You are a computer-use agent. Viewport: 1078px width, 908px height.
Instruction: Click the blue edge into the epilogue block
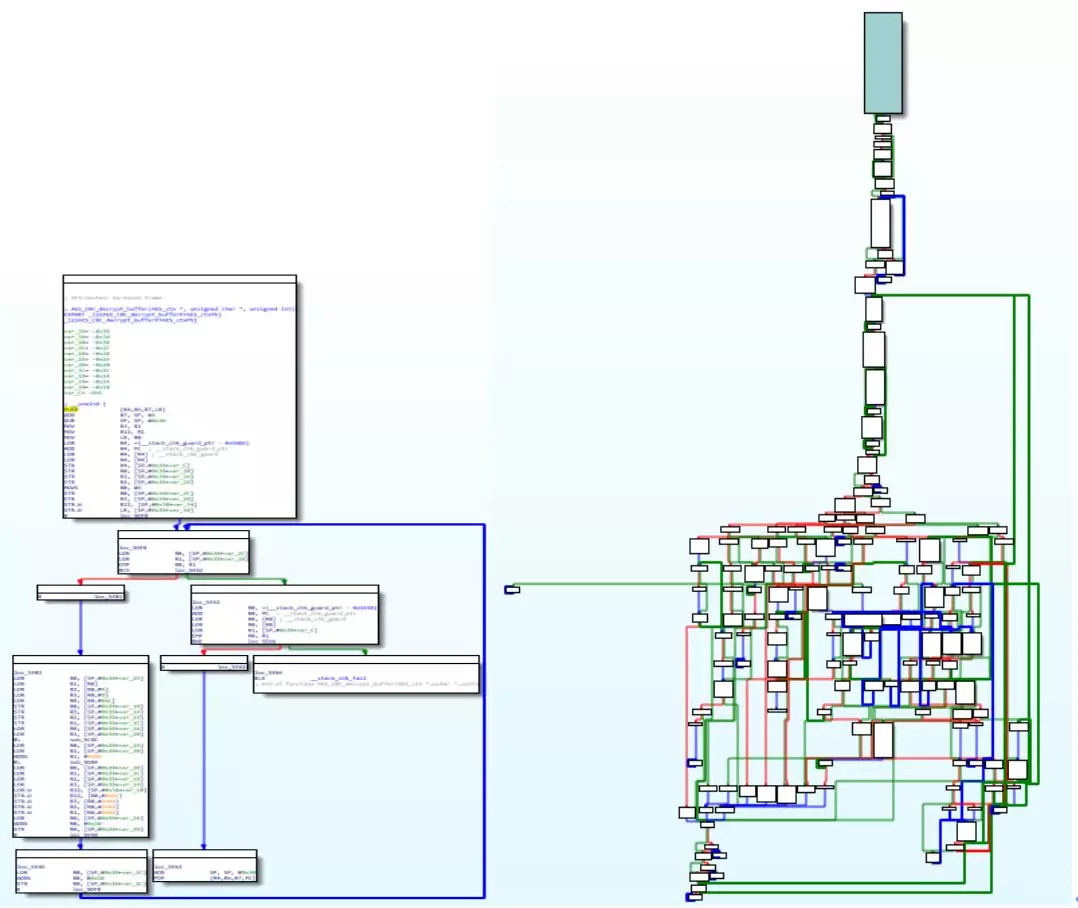[204, 760]
